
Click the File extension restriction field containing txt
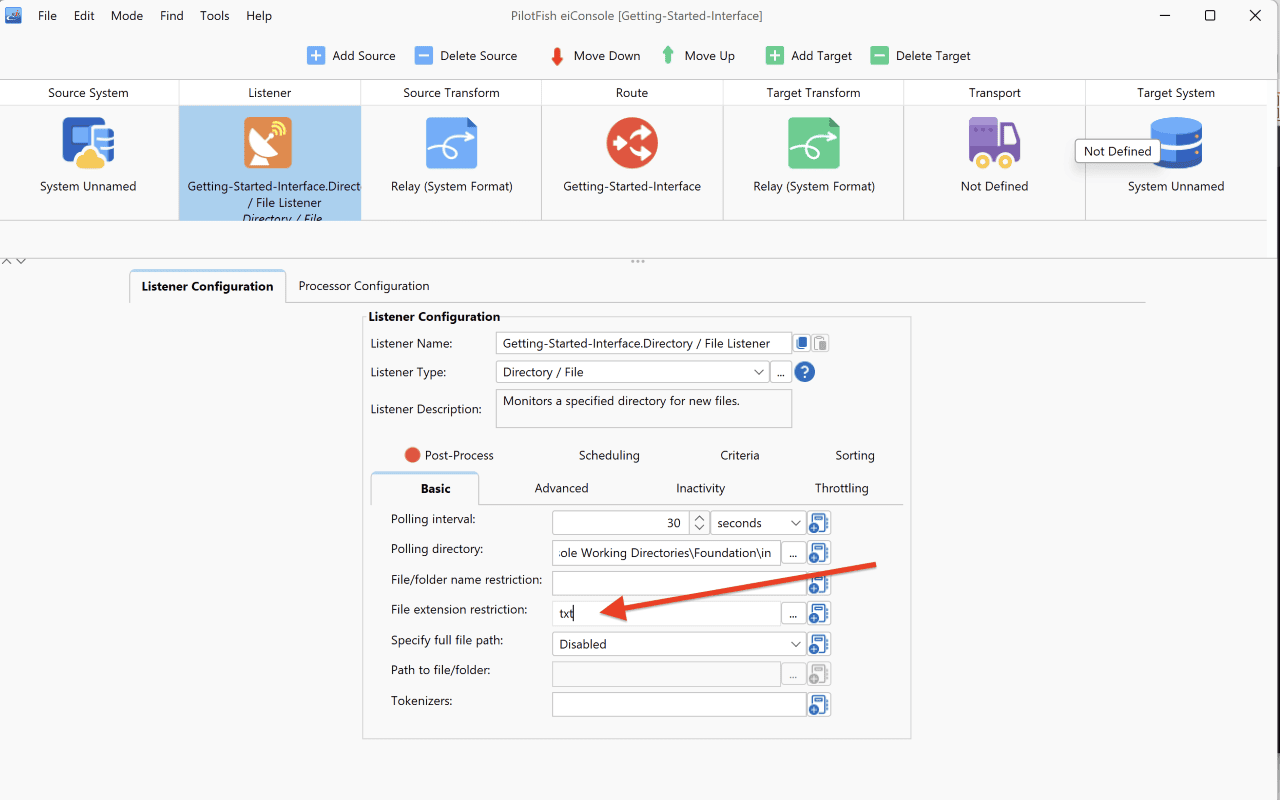[x=666, y=614]
